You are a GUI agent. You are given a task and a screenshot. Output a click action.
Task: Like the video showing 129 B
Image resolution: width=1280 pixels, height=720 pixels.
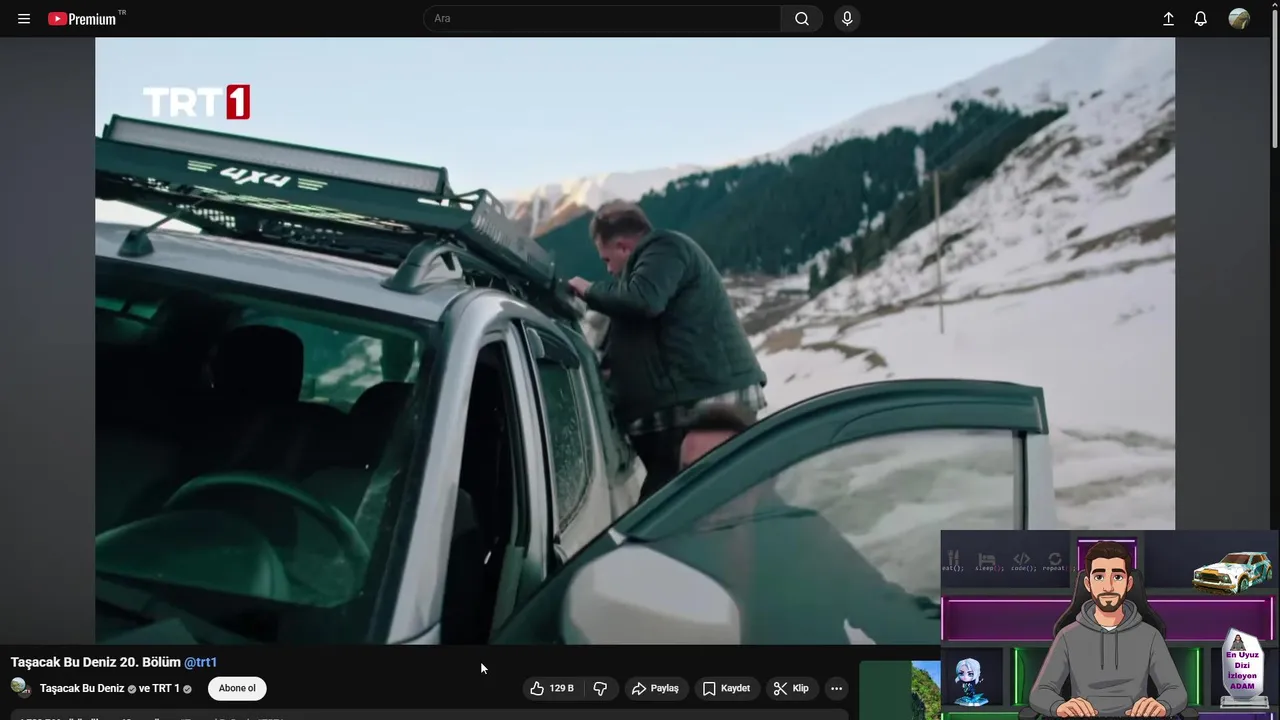(552, 688)
